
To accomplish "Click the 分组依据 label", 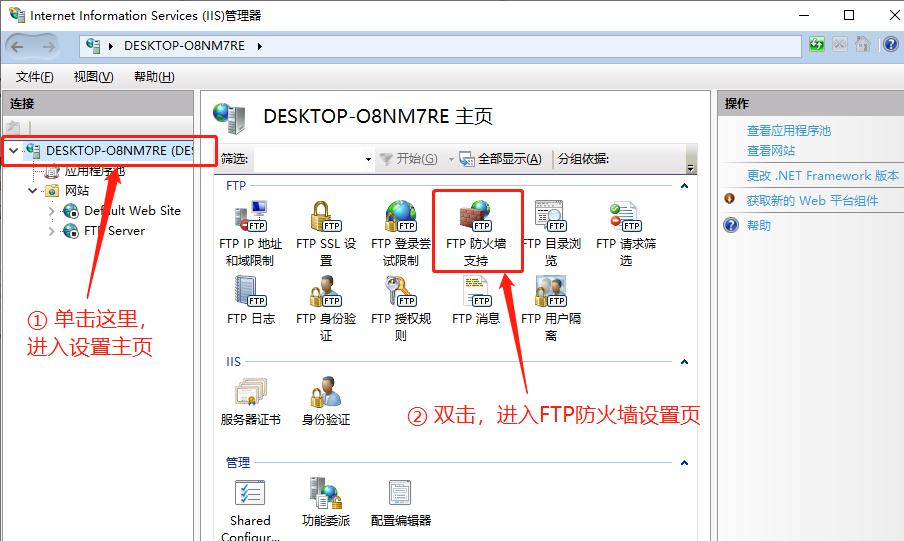I will point(583,159).
